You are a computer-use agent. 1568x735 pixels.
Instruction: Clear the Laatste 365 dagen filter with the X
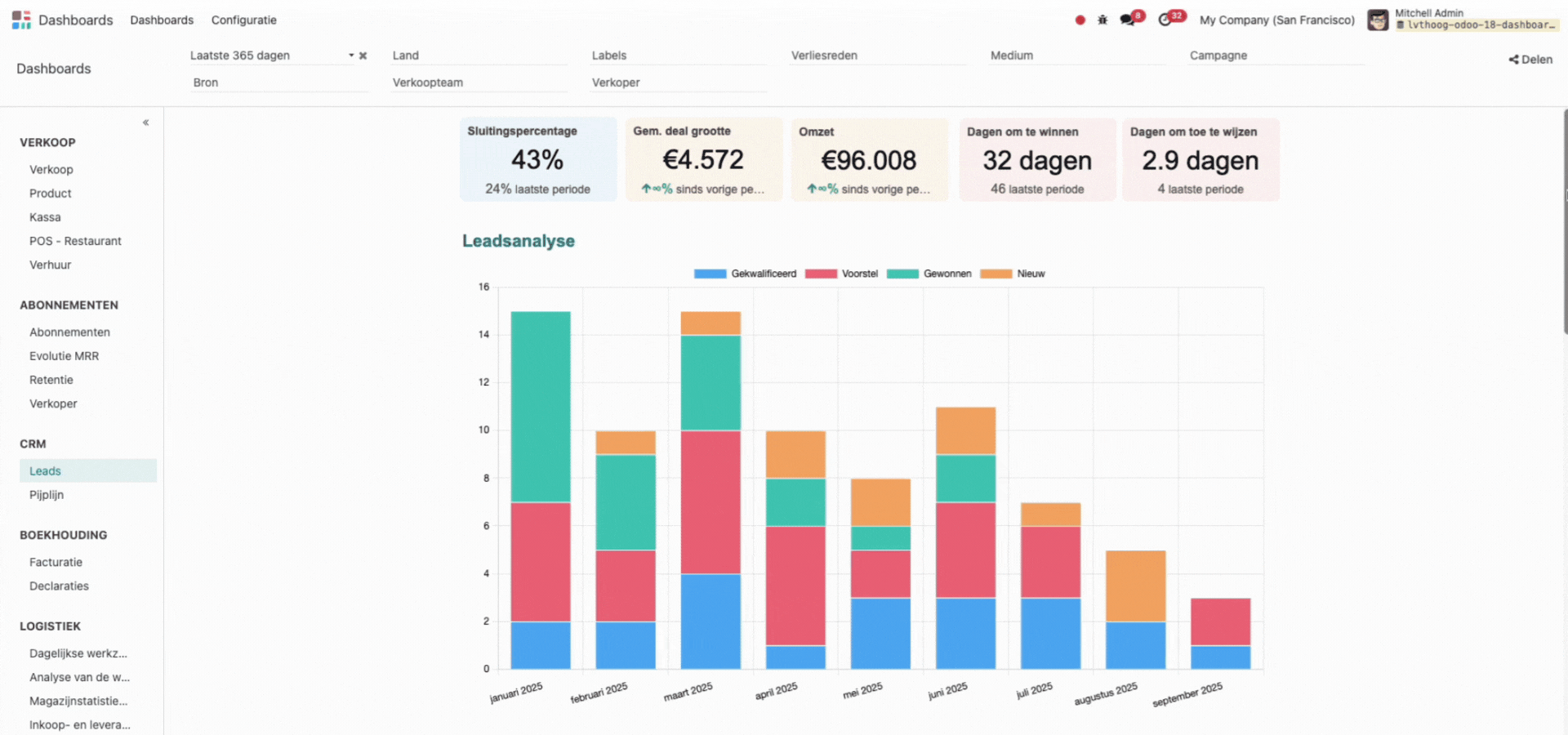click(x=363, y=56)
